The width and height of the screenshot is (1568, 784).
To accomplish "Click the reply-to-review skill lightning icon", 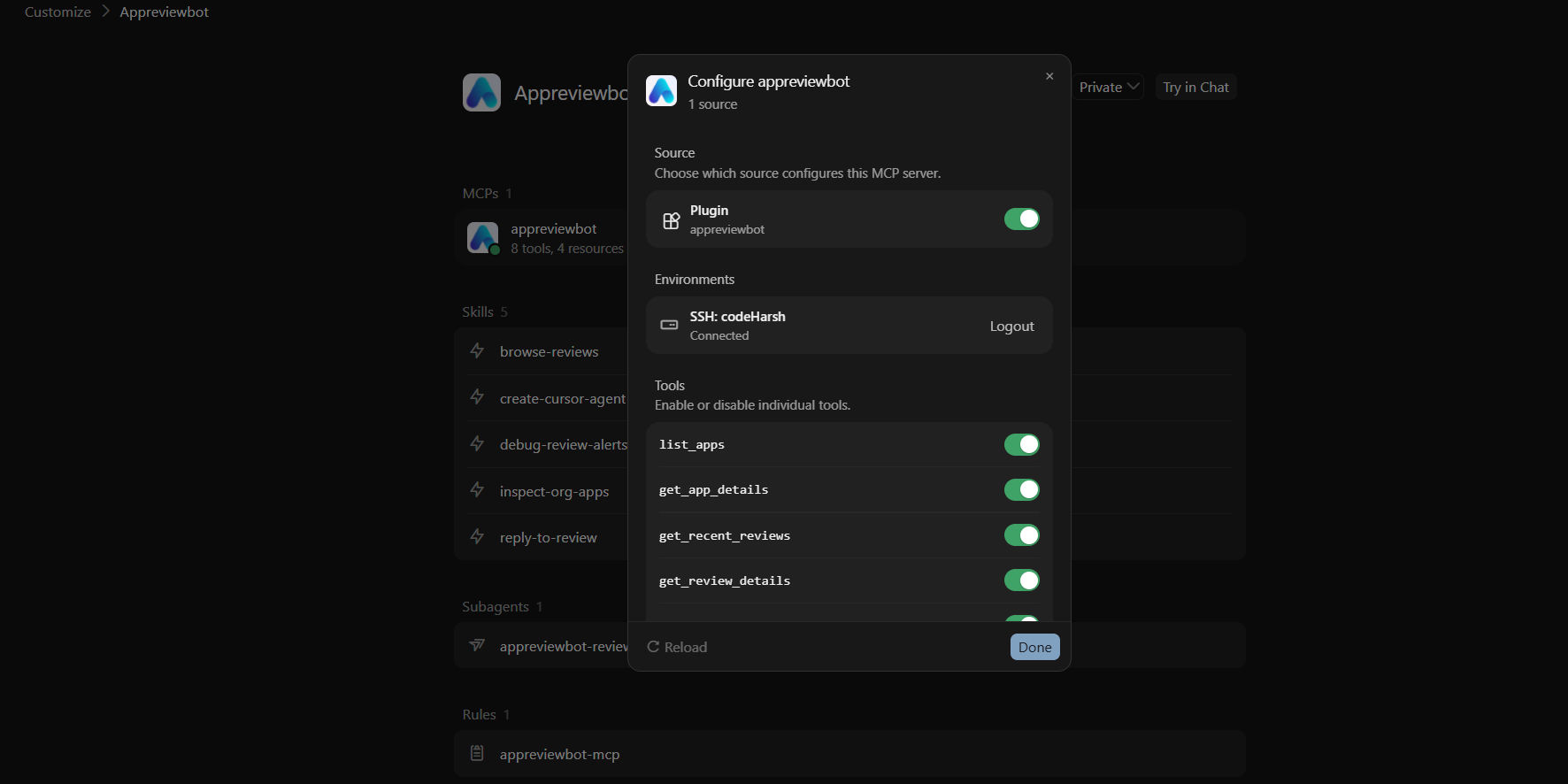I will click(x=477, y=536).
